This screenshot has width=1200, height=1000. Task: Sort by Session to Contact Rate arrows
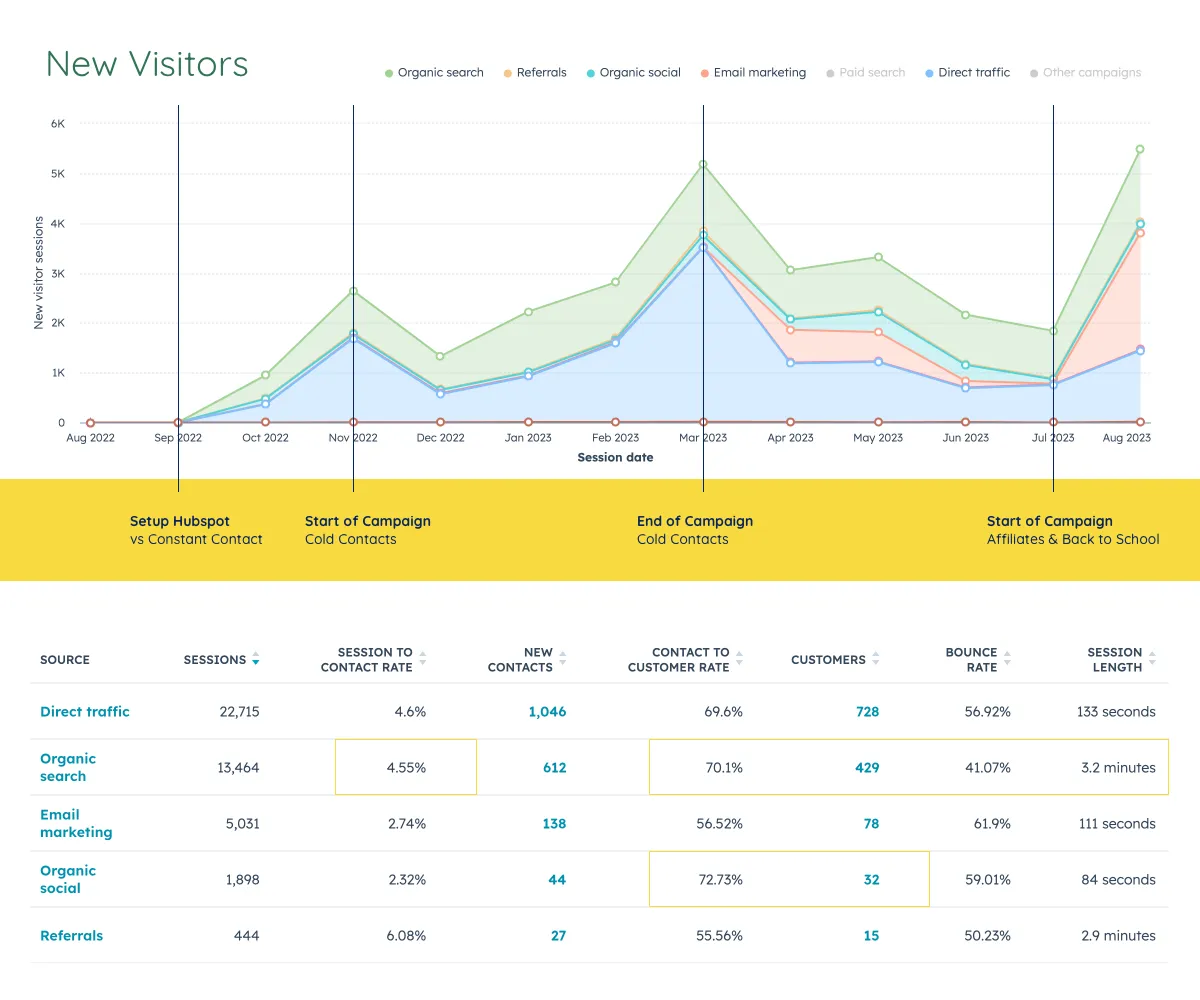pos(423,659)
